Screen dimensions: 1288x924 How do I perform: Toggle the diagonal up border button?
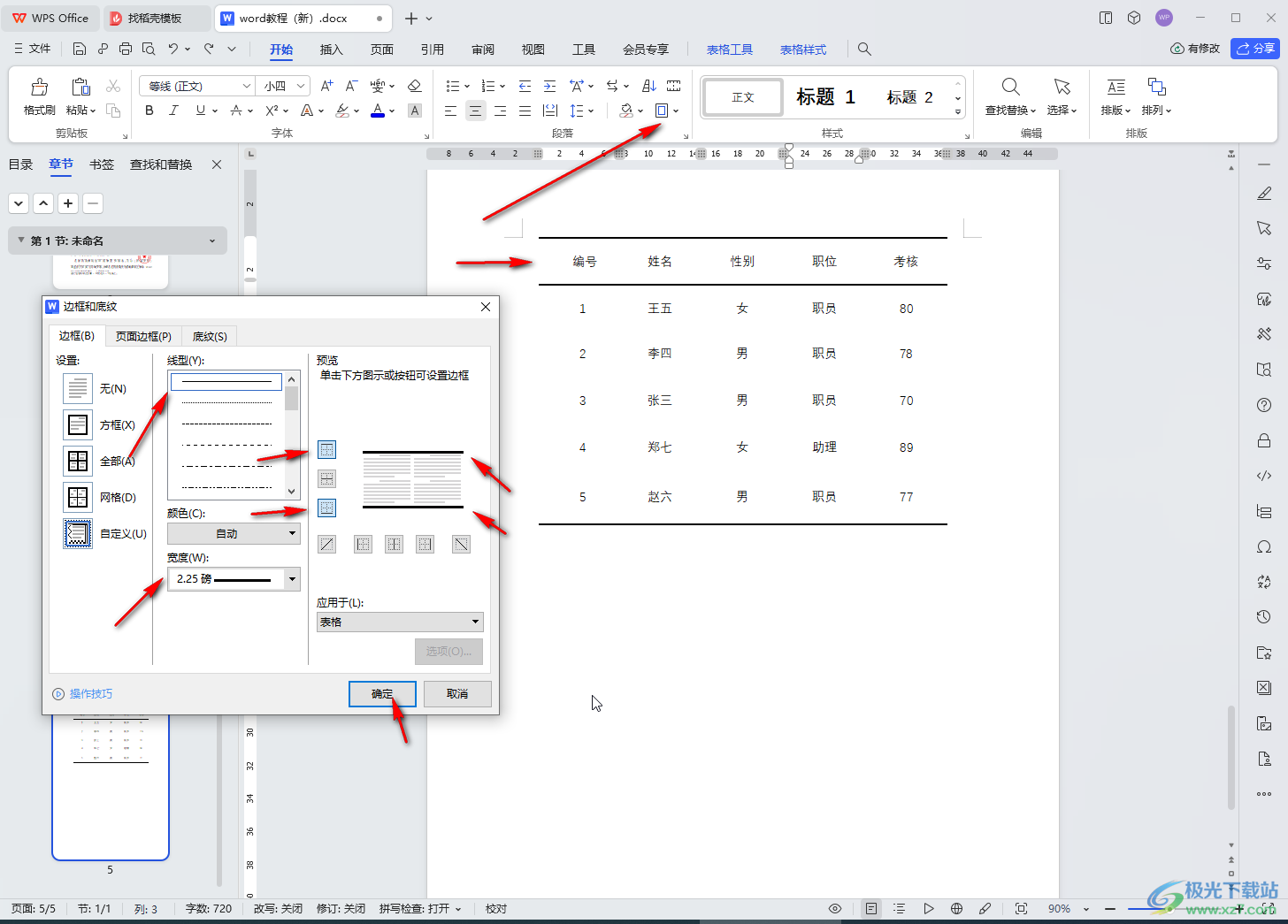pos(326,545)
